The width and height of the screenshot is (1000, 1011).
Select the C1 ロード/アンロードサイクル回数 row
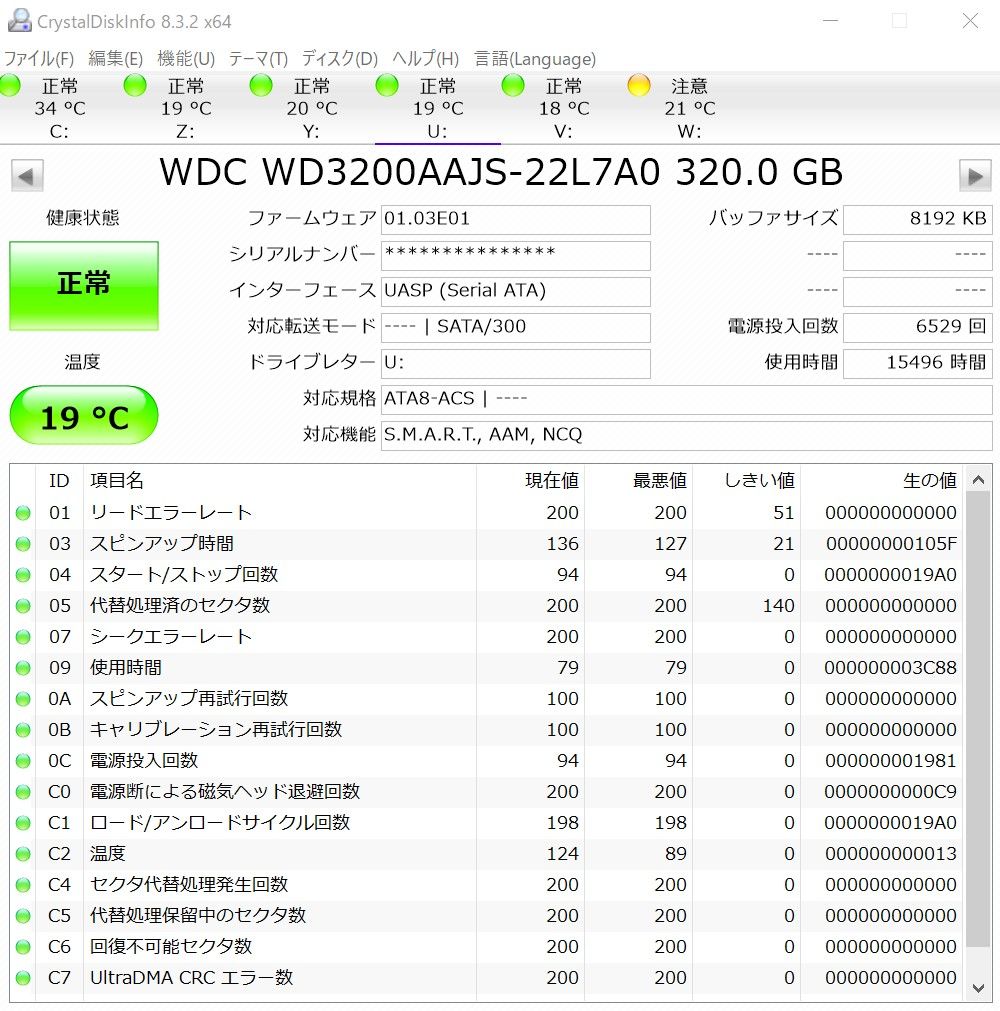(487, 822)
